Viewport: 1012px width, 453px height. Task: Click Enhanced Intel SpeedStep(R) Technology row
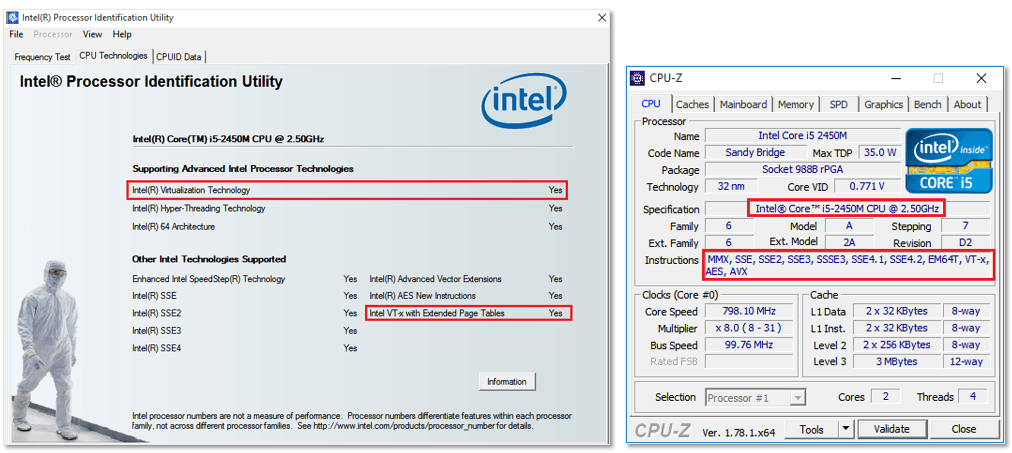(x=245, y=279)
